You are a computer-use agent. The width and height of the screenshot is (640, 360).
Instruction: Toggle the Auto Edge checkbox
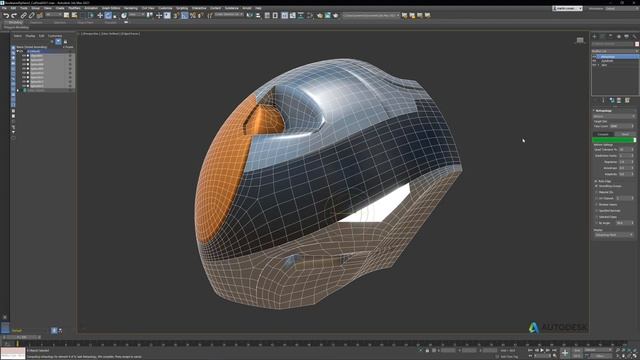coord(596,181)
